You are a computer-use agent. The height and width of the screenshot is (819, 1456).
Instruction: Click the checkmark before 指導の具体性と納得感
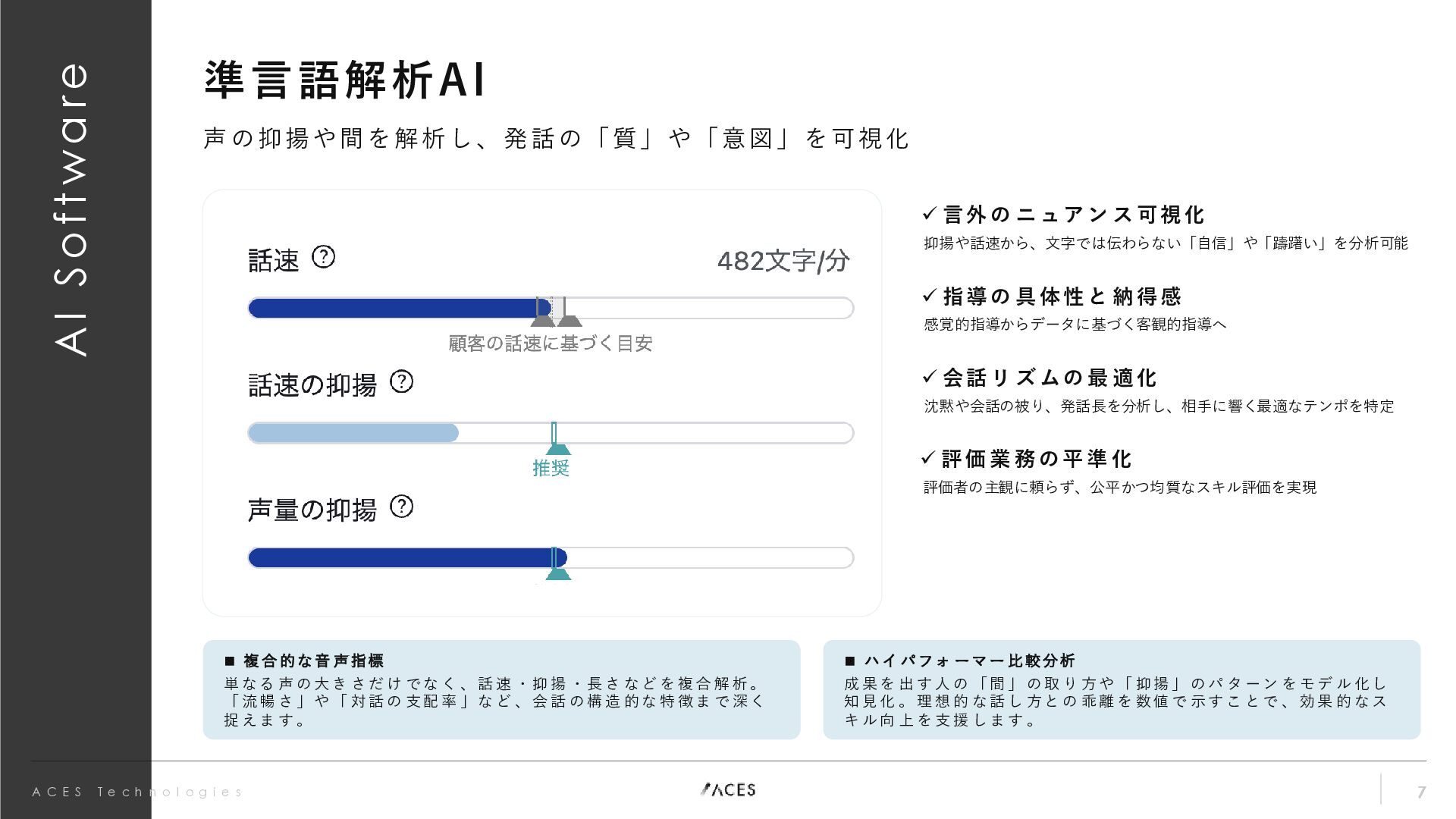click(x=930, y=295)
